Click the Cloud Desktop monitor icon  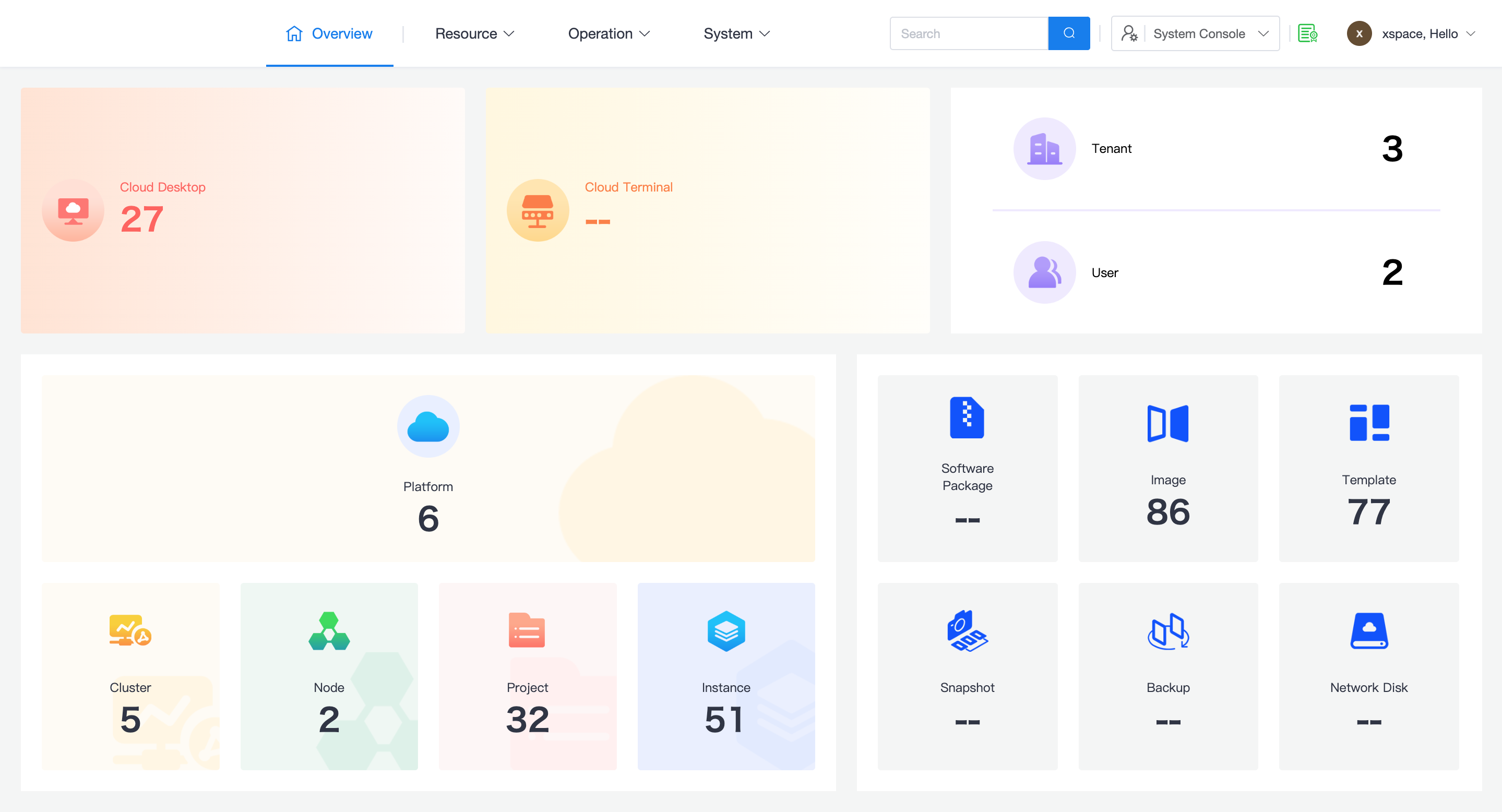(73, 210)
